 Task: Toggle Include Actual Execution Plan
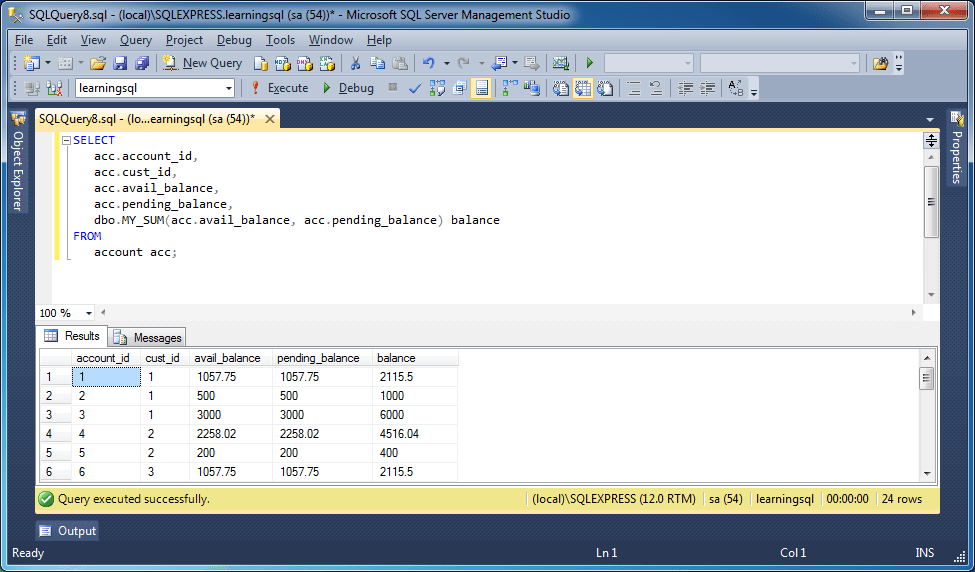coord(510,88)
